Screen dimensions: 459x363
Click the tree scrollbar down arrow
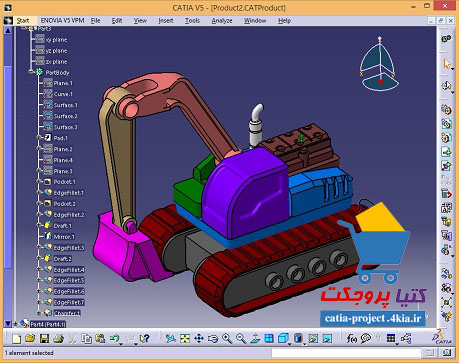pyautogui.click(x=8, y=323)
